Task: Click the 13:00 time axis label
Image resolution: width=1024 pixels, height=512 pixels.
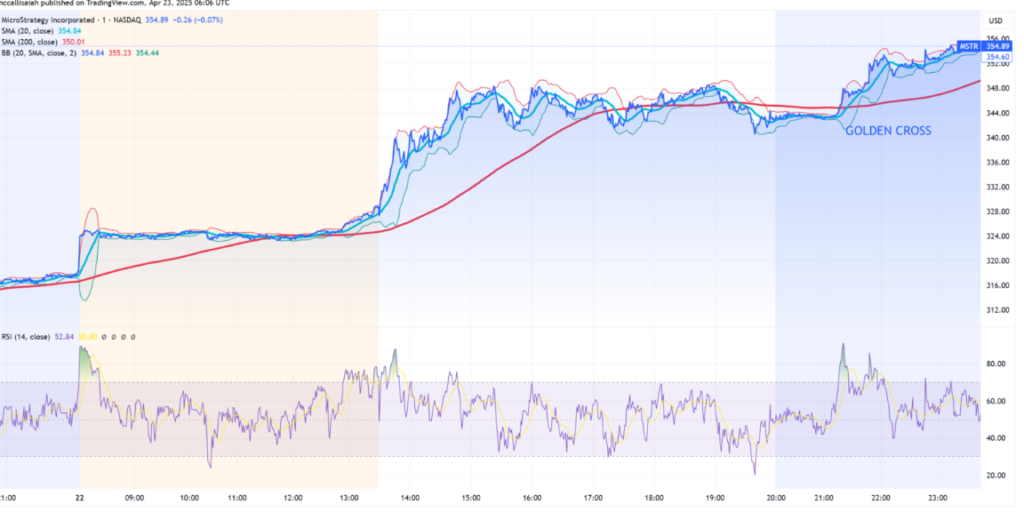Action: click(351, 498)
